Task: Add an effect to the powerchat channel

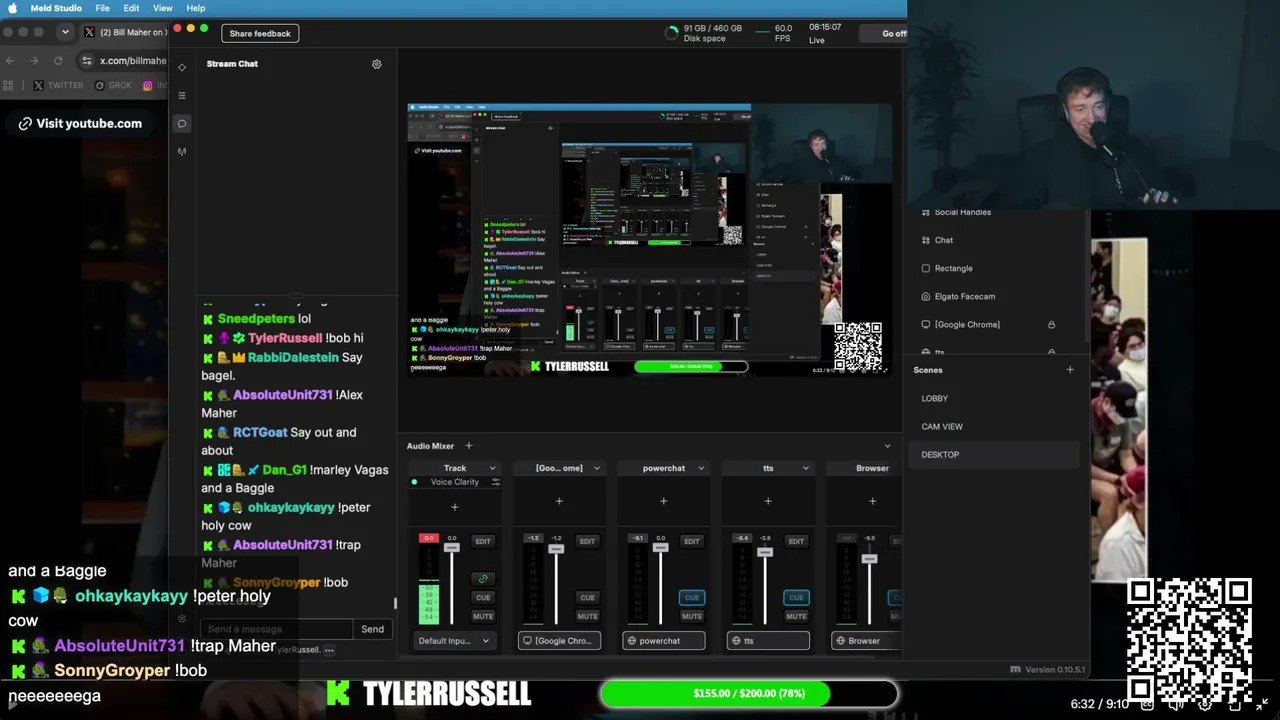Action: click(664, 501)
